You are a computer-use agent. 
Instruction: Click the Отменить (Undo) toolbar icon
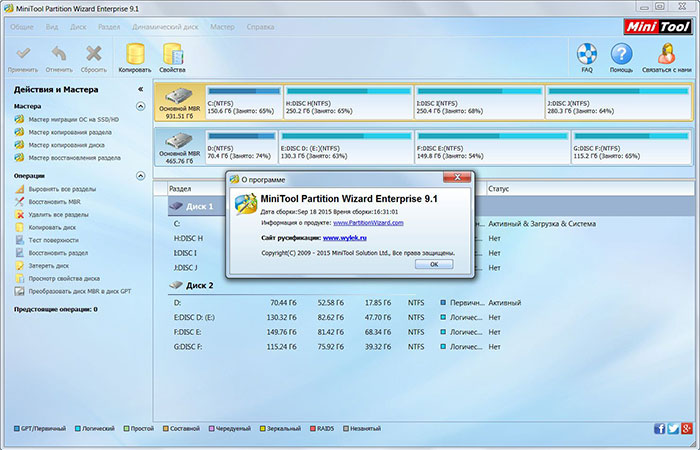(59, 58)
